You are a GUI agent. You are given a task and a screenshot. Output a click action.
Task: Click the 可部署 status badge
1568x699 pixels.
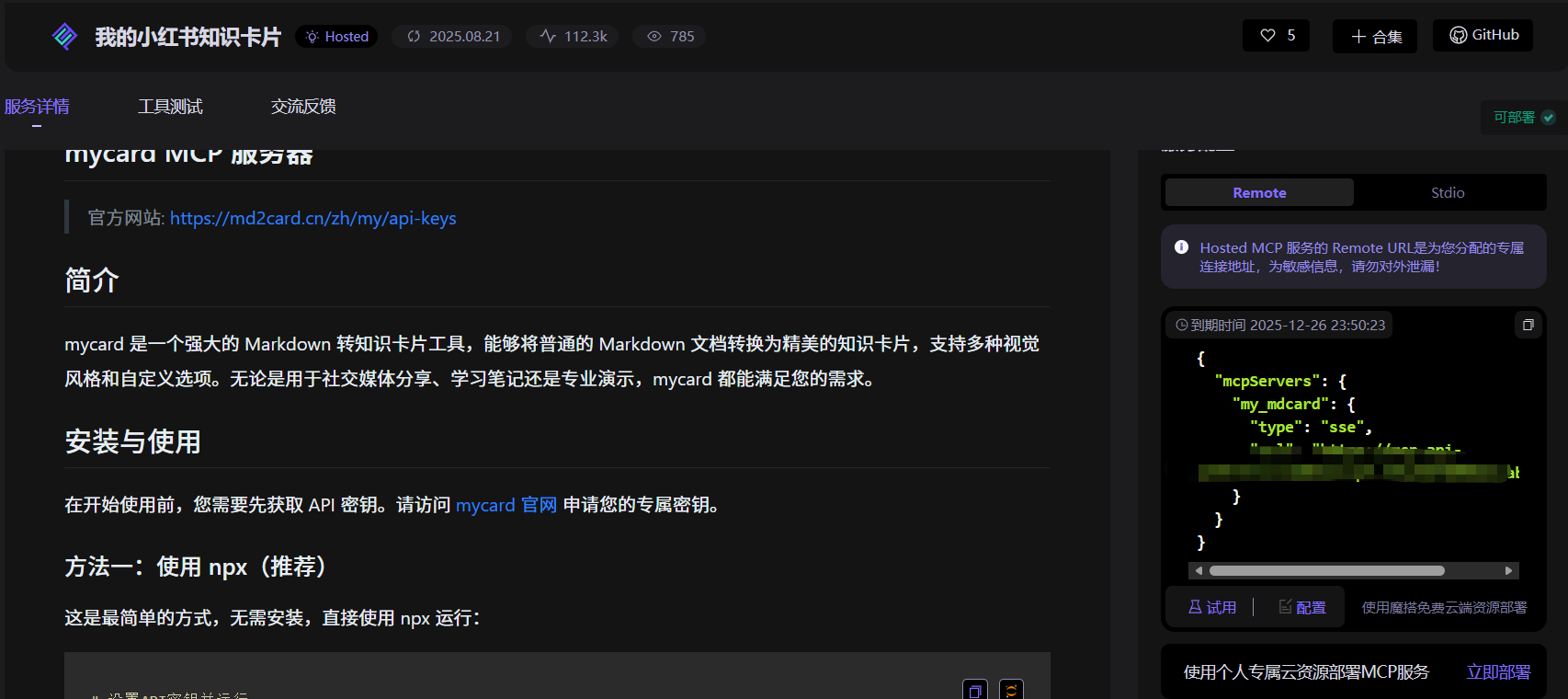[1523, 118]
